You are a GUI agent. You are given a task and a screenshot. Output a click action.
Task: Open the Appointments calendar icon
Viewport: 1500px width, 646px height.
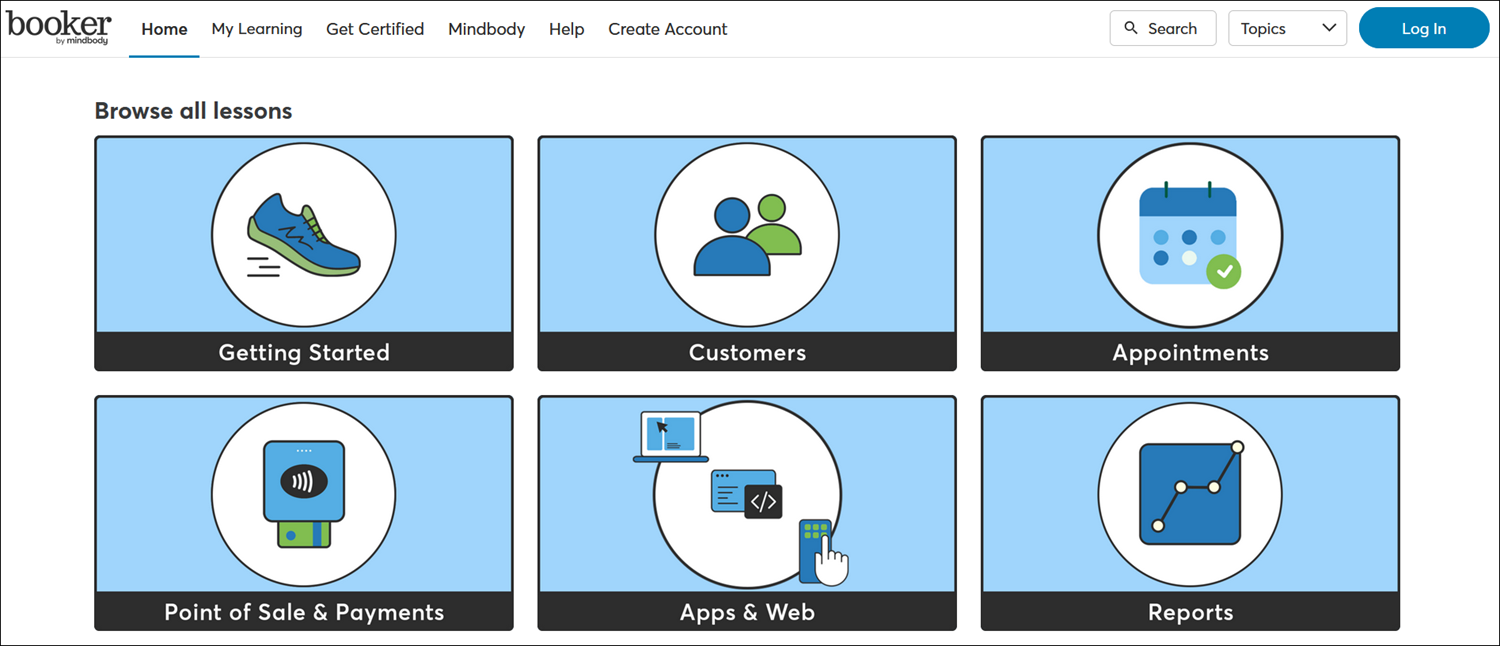[1190, 236]
